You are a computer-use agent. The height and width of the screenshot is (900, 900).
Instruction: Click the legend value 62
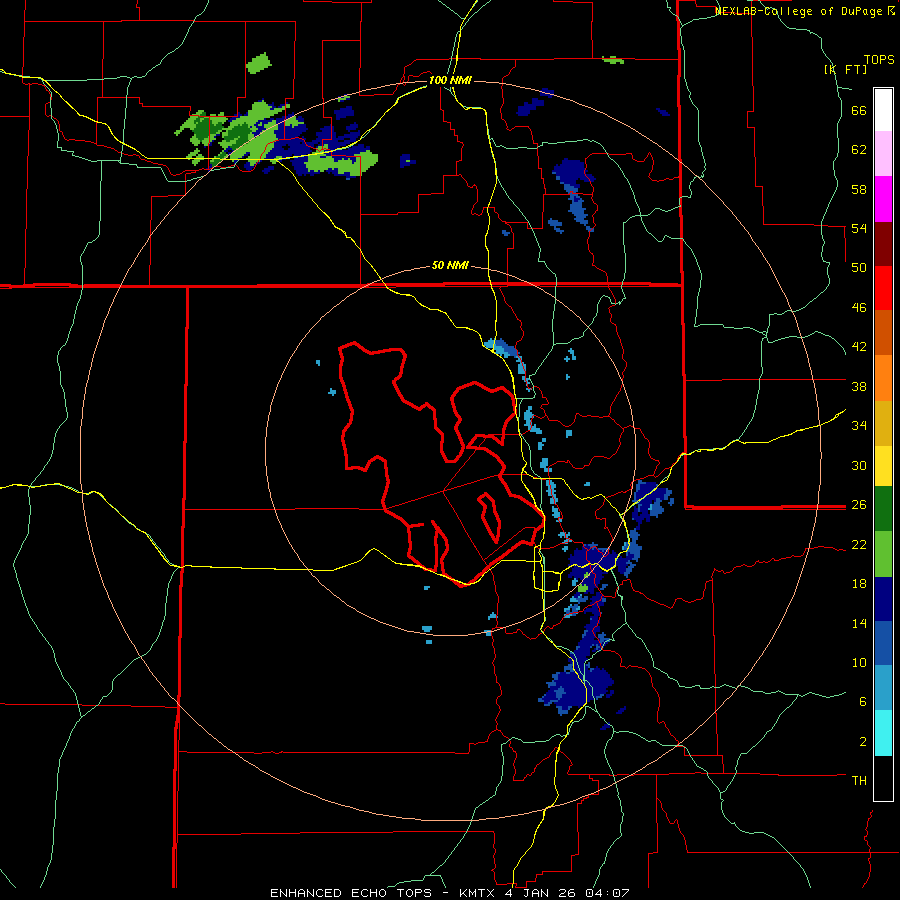click(859, 150)
